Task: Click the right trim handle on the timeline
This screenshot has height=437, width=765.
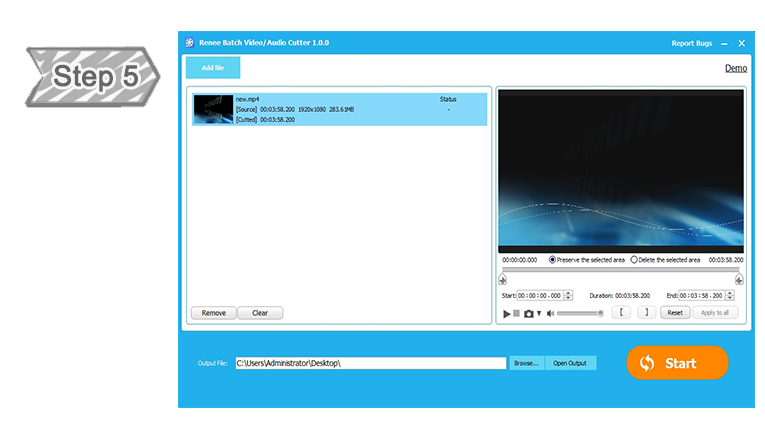Action: [x=739, y=280]
